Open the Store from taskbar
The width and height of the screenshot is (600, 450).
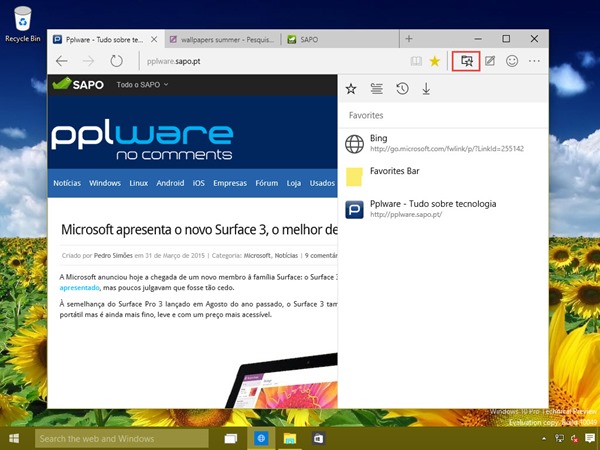click(318, 438)
